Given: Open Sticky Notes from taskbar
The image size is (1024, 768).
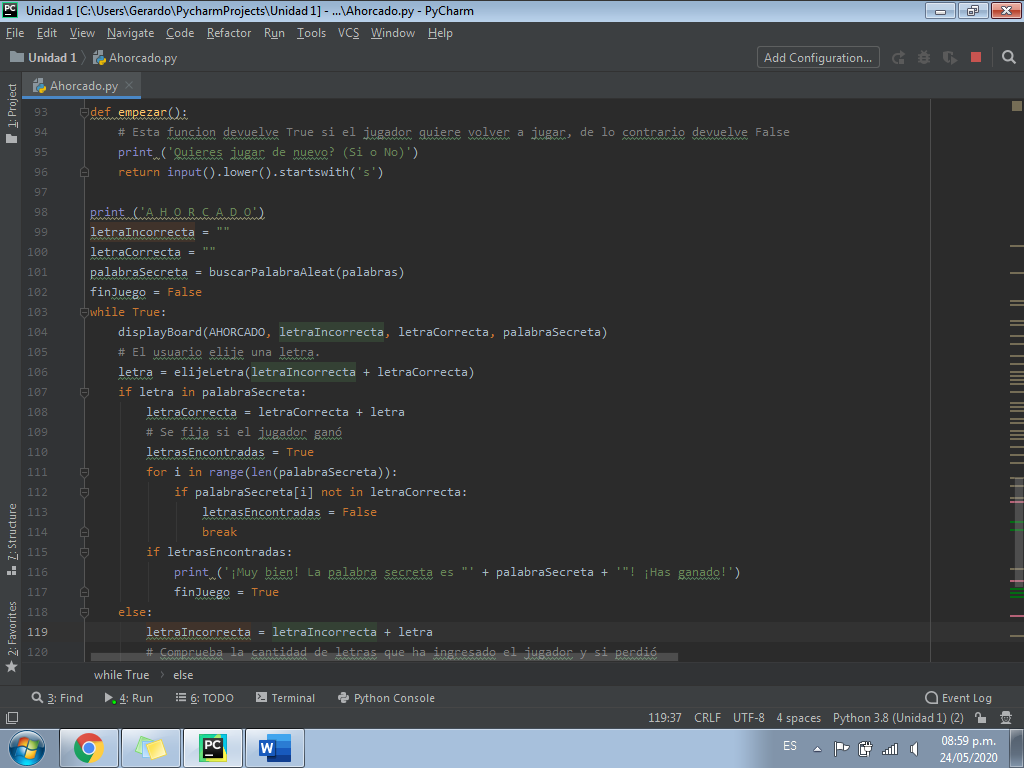Looking at the screenshot, I should (151, 748).
